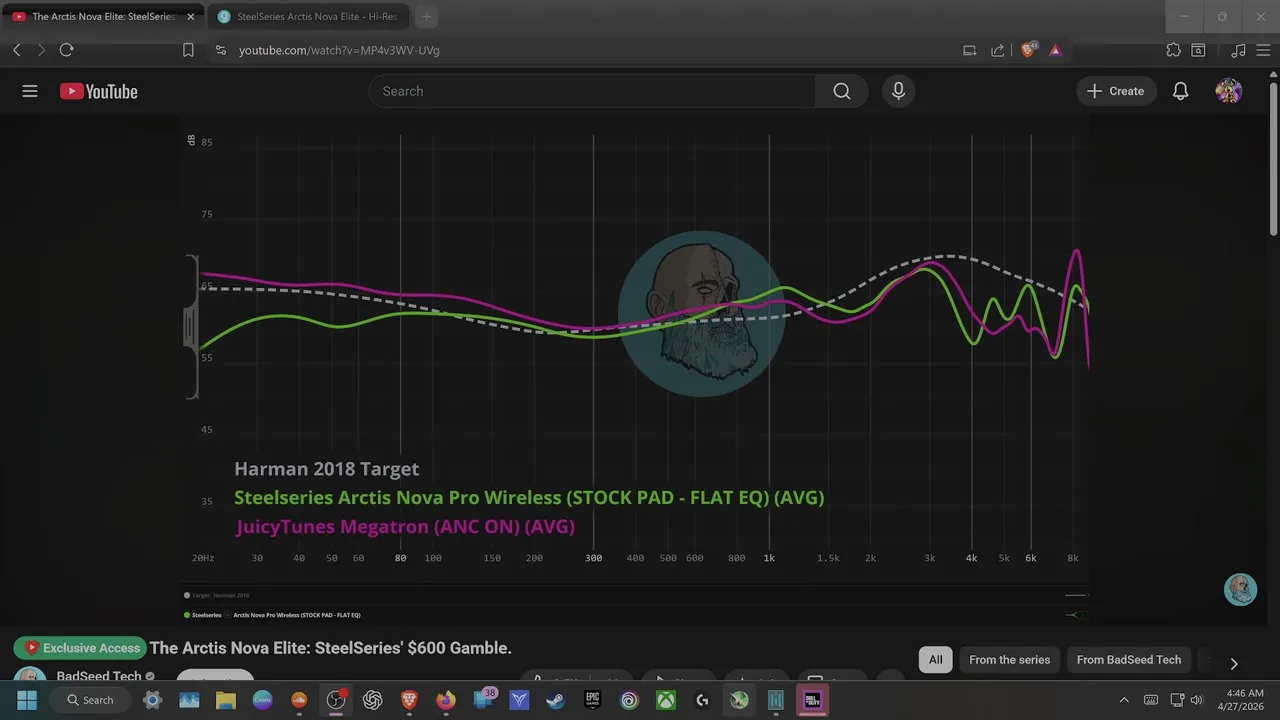Bookmark this page with the bookmark icon
Viewport: 1280px width, 720px height.
pyautogui.click(x=188, y=50)
